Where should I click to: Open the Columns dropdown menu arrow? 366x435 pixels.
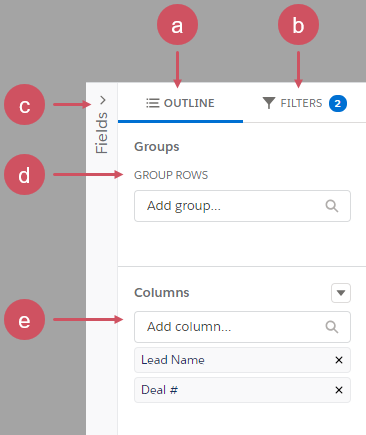tap(341, 293)
